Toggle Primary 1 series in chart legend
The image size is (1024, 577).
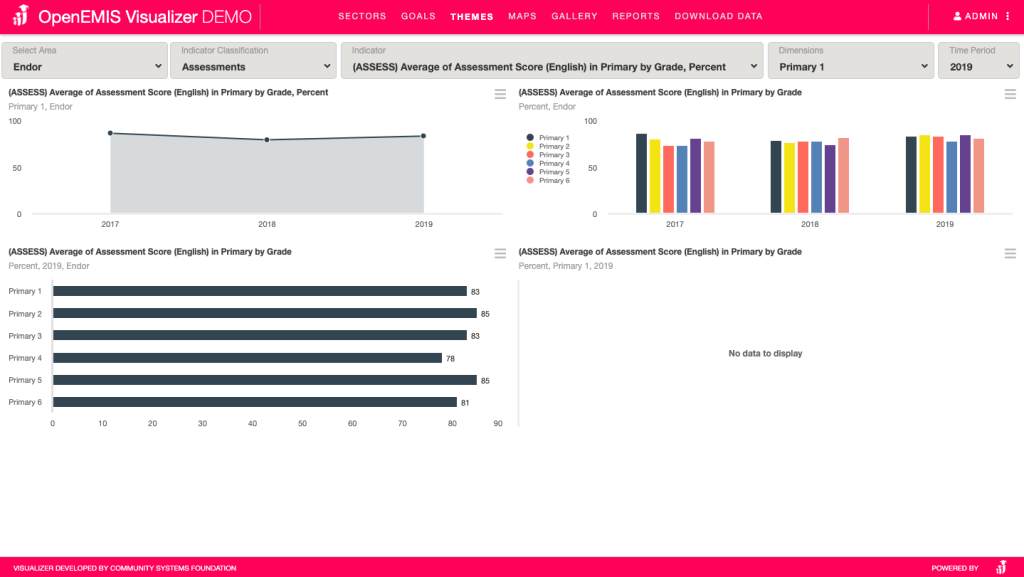[x=553, y=138]
